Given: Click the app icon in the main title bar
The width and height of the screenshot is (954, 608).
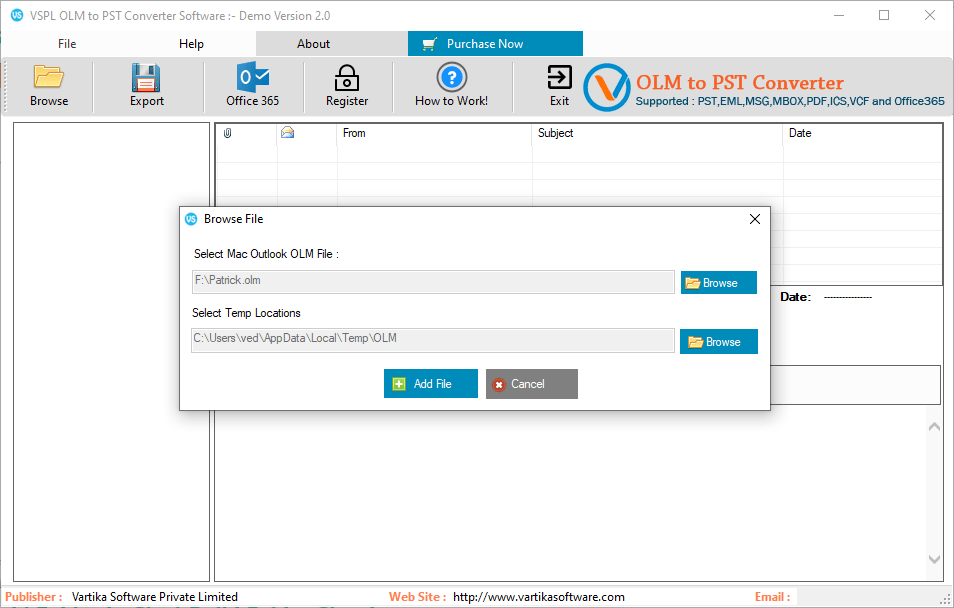Looking at the screenshot, I should tap(17, 15).
